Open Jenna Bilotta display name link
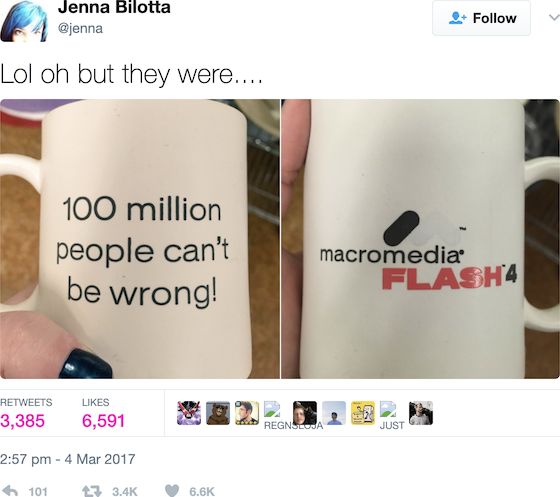This screenshot has width=560, height=497. tap(114, 7)
